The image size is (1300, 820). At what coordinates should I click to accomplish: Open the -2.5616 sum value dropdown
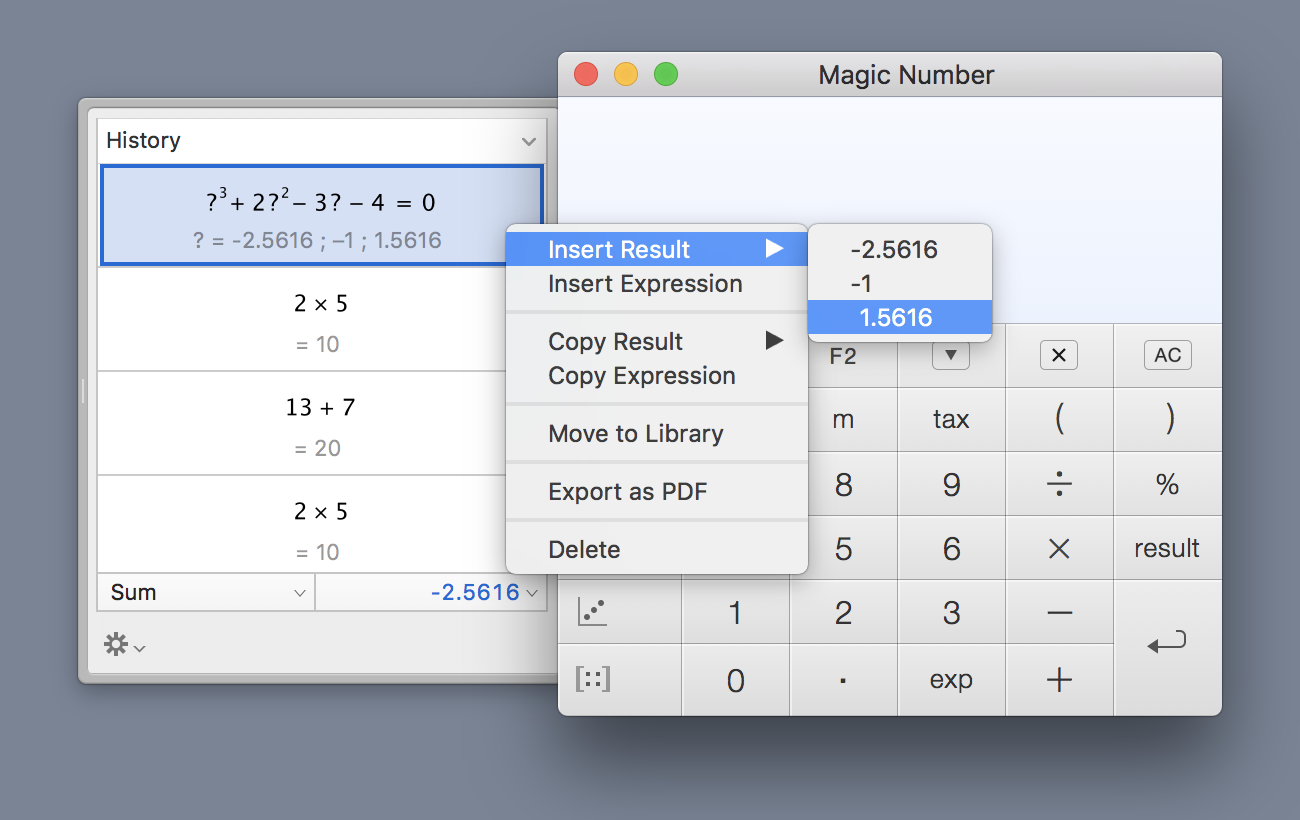(x=431, y=592)
